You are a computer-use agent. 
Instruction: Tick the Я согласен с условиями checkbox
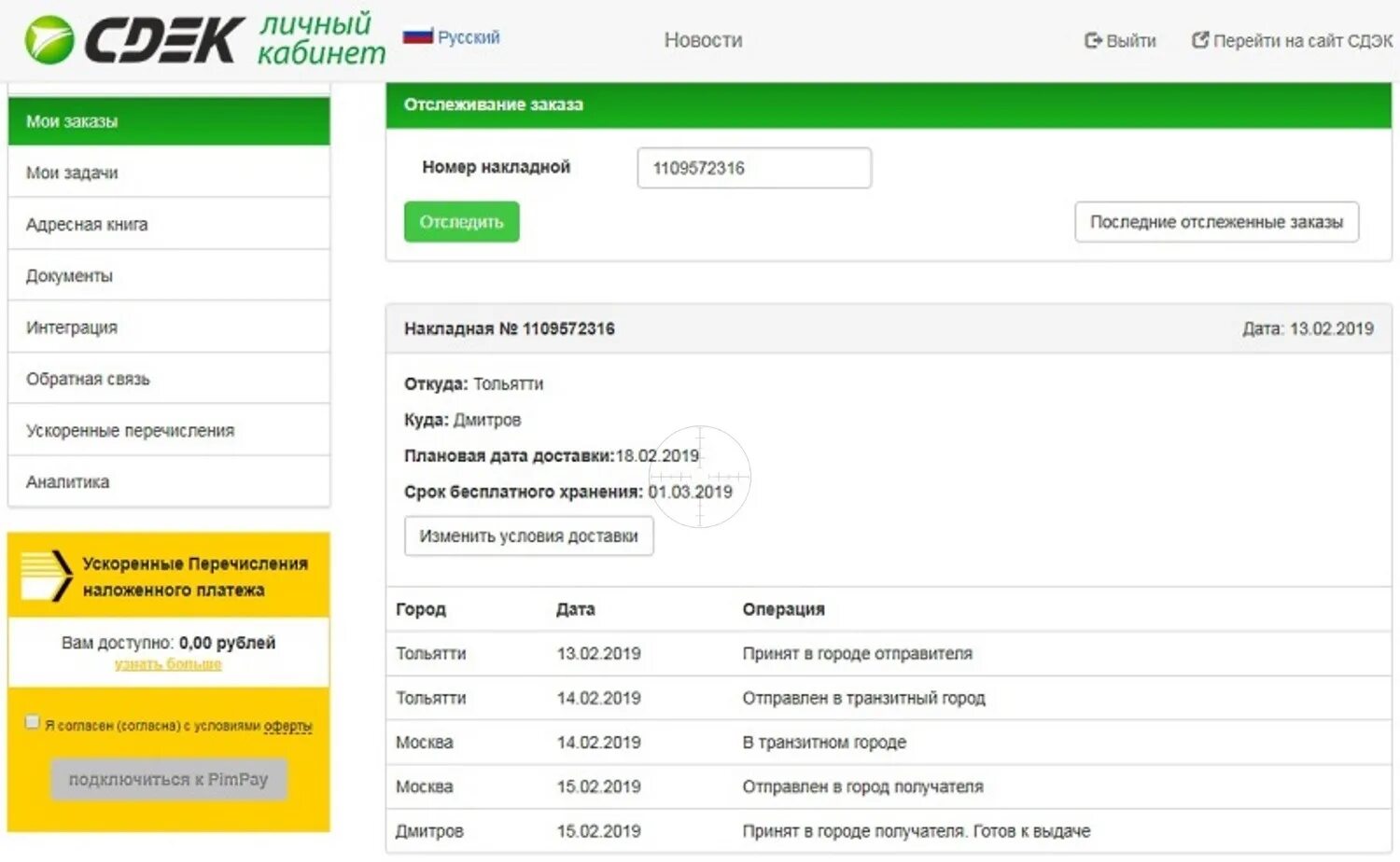(x=33, y=722)
